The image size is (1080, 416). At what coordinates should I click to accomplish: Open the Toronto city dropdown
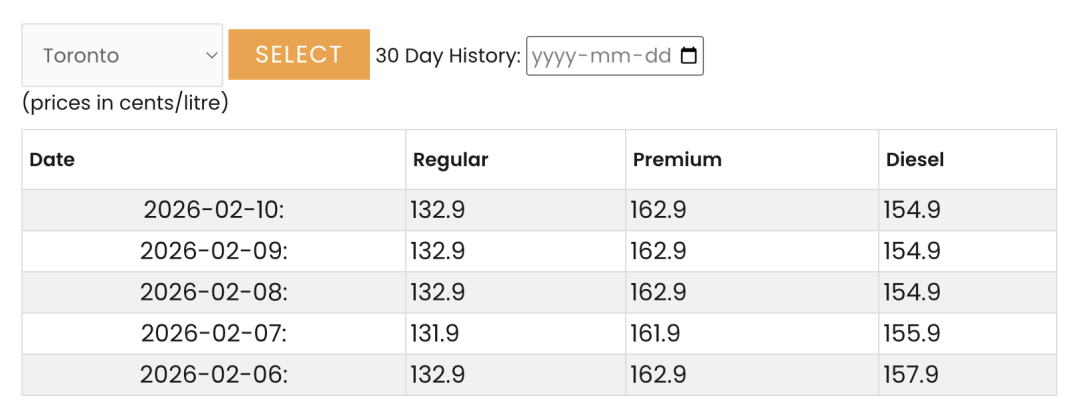pos(122,55)
